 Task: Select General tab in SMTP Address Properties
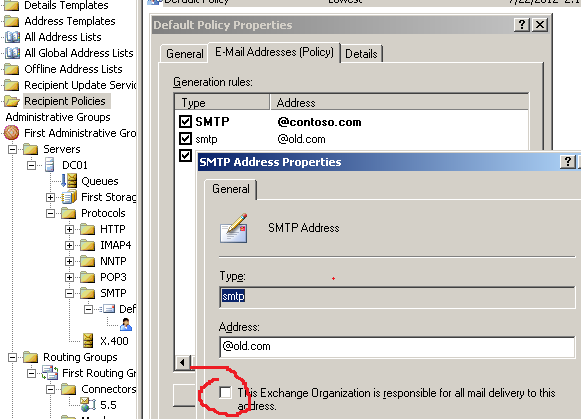click(x=230, y=189)
